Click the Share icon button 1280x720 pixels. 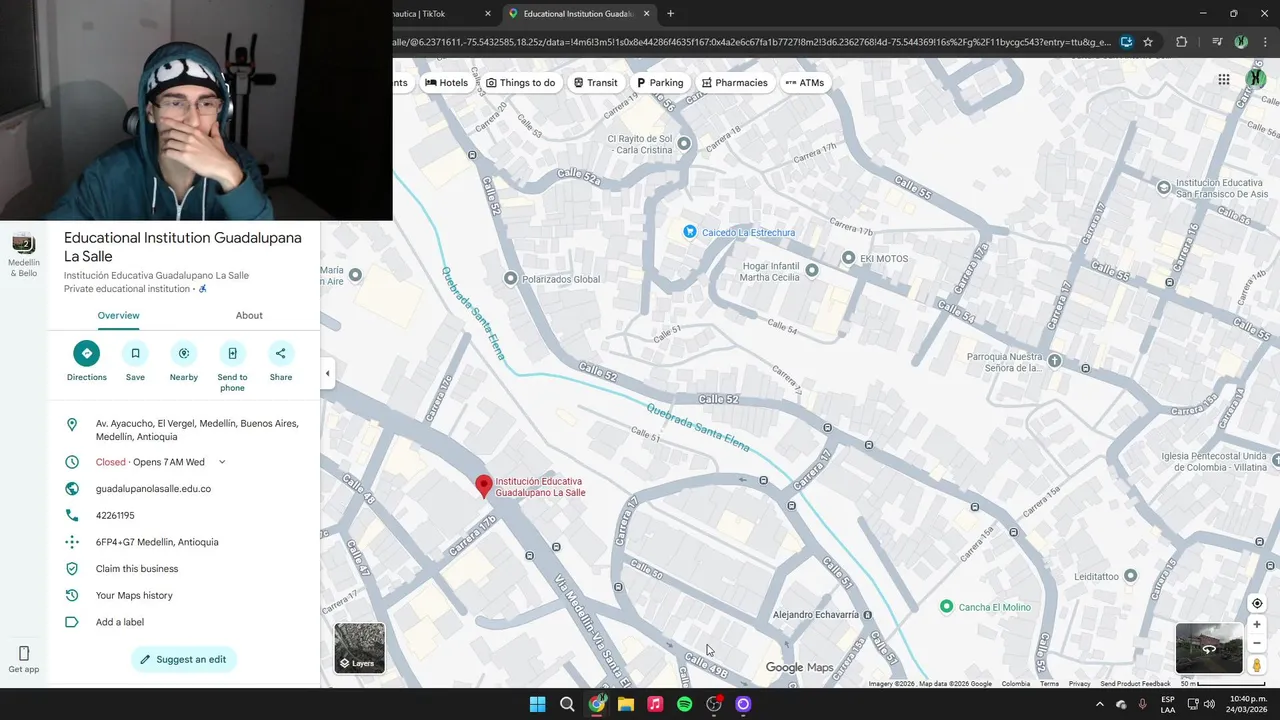[281, 353]
